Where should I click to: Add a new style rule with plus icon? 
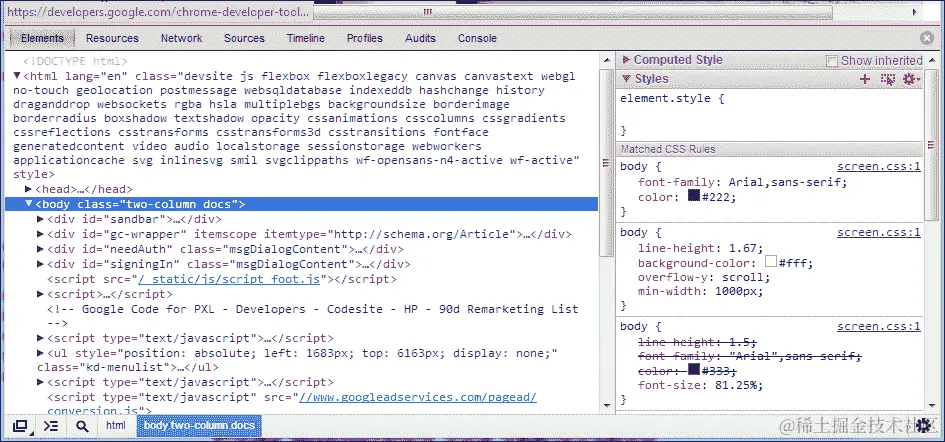(865, 79)
